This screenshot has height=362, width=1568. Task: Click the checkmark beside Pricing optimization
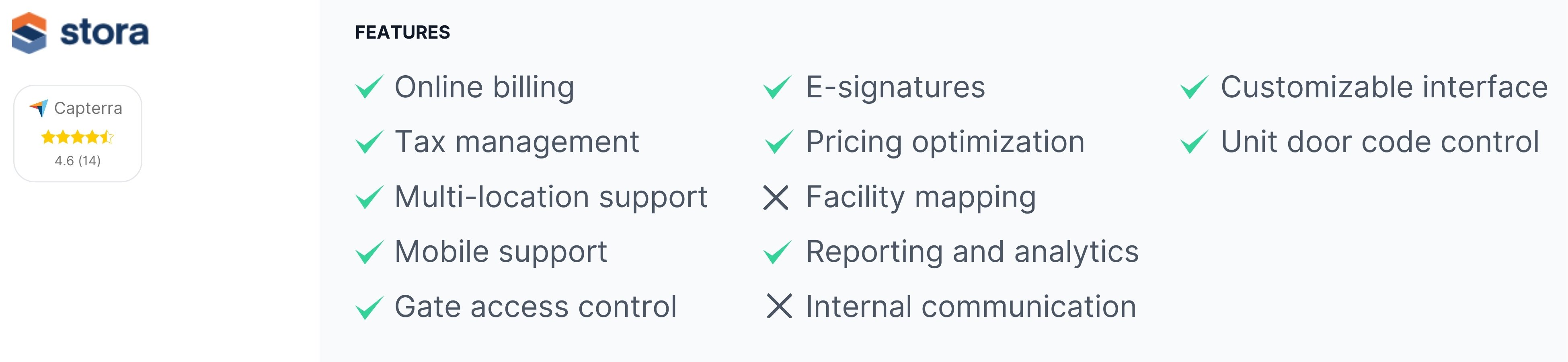tap(779, 142)
